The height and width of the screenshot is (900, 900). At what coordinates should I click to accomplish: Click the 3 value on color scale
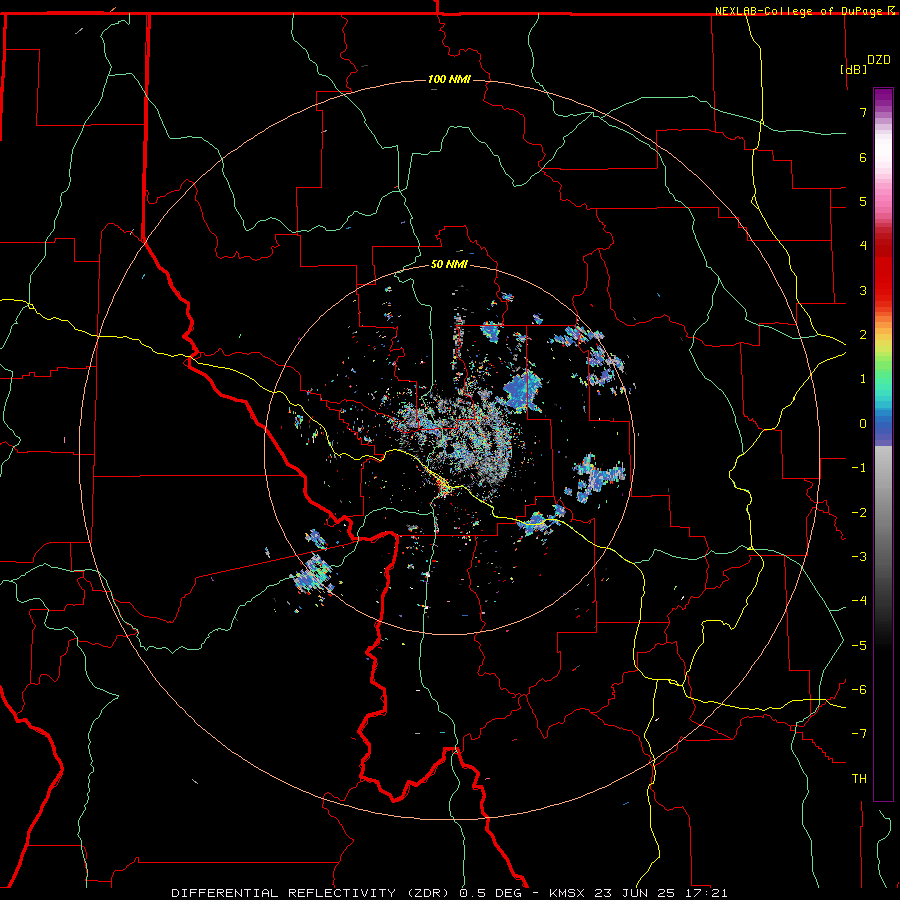[863, 290]
